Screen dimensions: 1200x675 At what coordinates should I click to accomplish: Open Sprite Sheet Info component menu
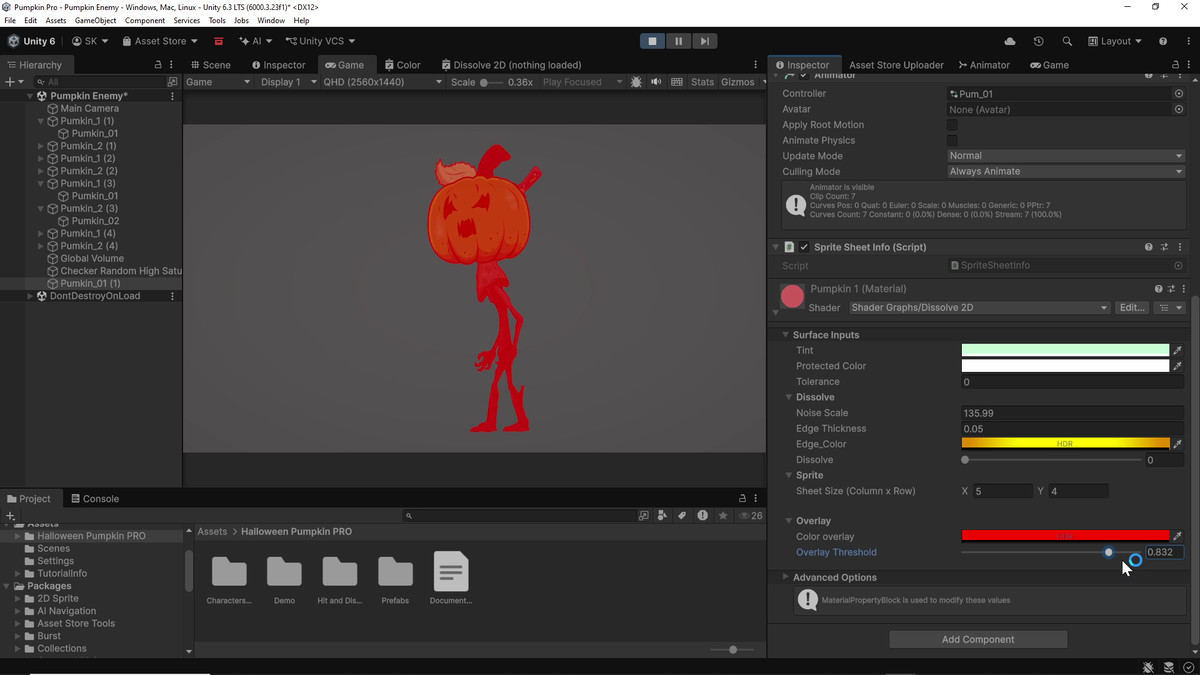tap(1180, 247)
